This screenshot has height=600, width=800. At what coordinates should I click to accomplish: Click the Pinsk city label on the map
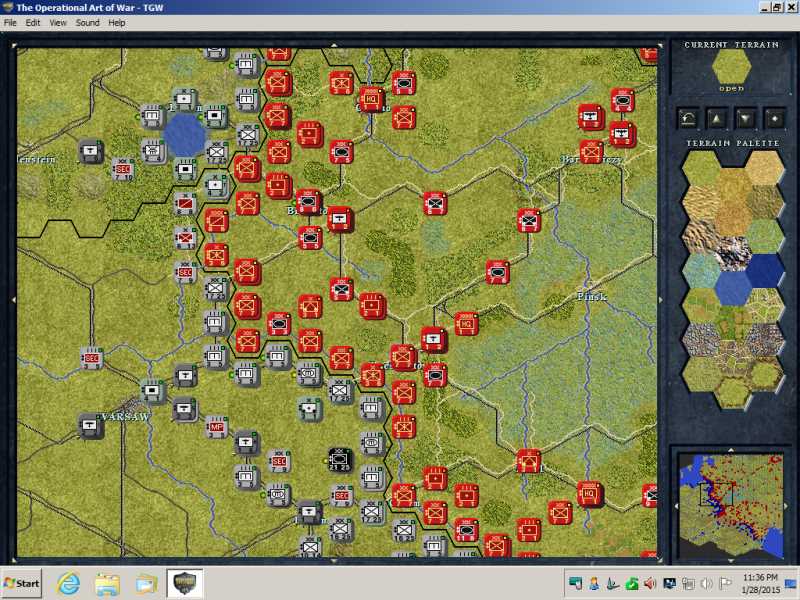(592, 296)
